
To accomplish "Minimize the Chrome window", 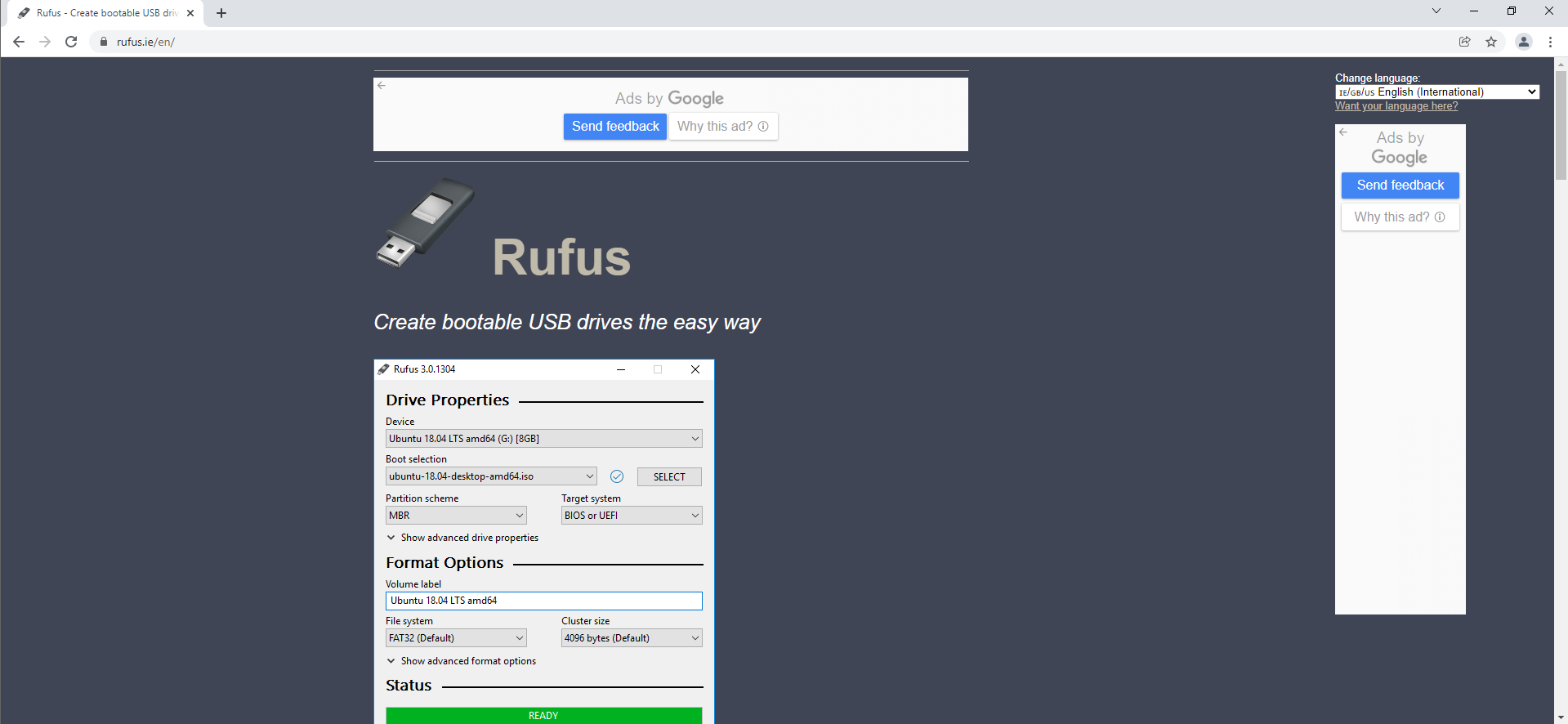I will (1474, 11).
